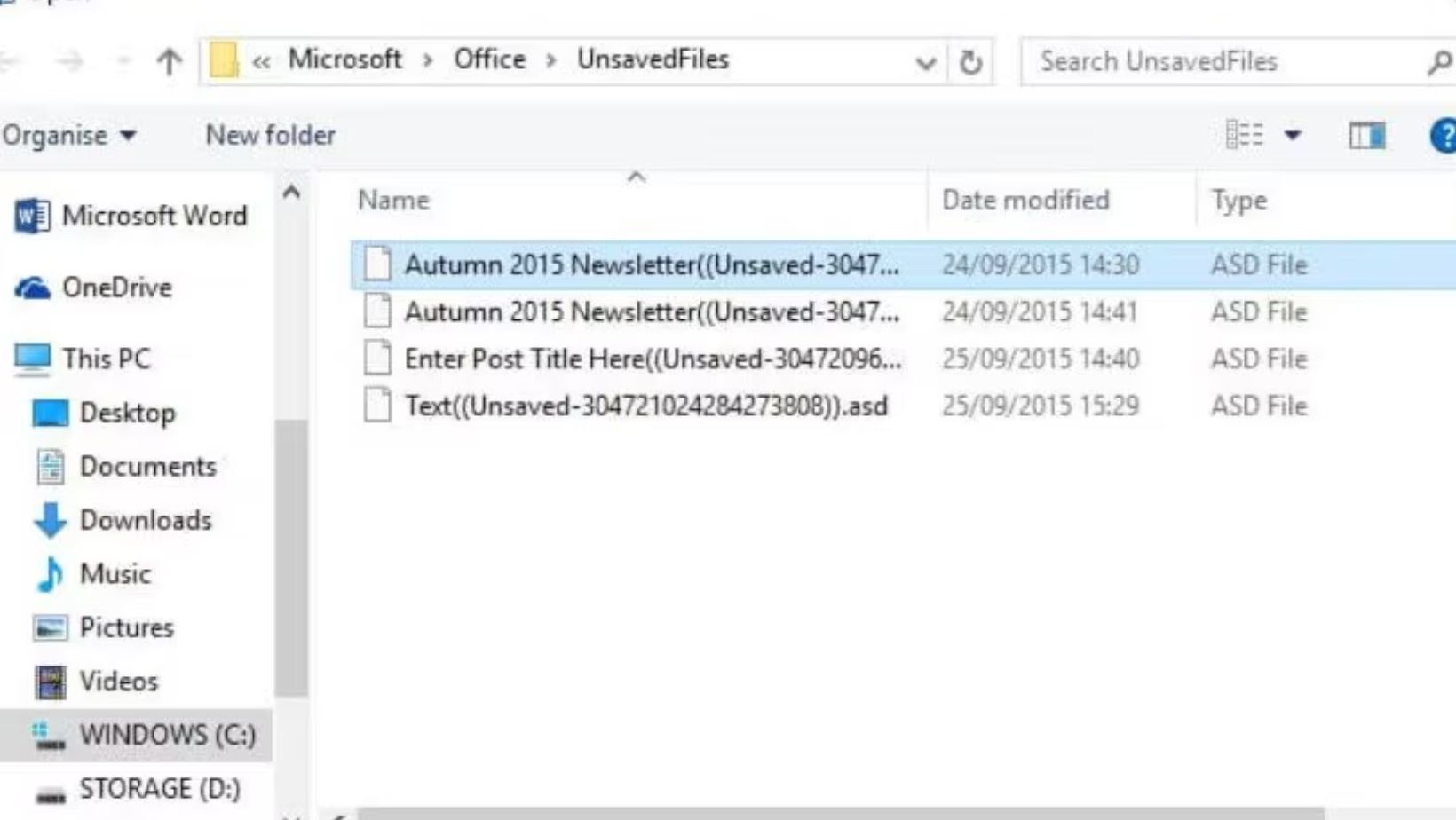Viewport: 1456px width, 820px height.
Task: Click date 25/09/2015 14:40
Action: tap(1041, 359)
